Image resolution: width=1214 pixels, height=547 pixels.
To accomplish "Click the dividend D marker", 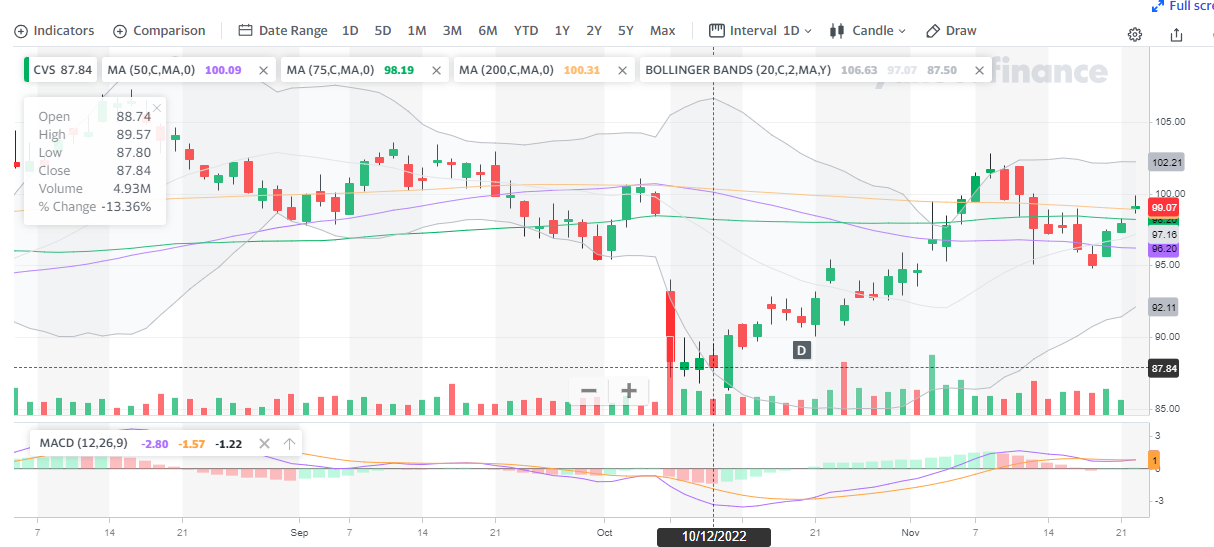I will pyautogui.click(x=801, y=350).
